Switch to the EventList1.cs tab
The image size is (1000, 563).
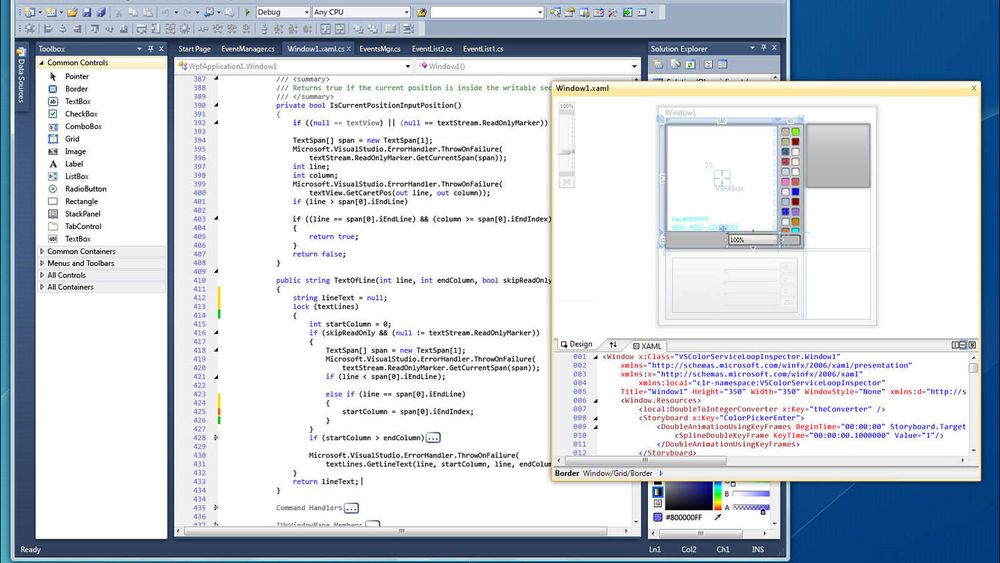point(483,48)
